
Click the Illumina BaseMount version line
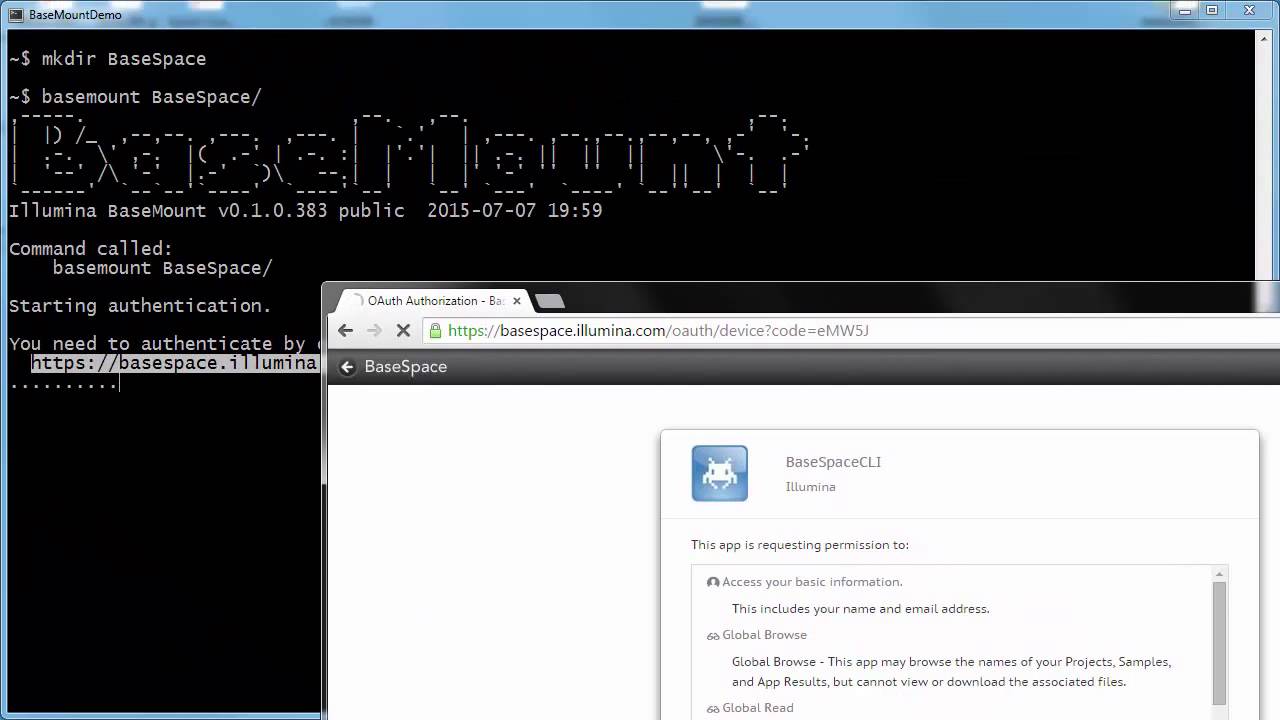306,211
